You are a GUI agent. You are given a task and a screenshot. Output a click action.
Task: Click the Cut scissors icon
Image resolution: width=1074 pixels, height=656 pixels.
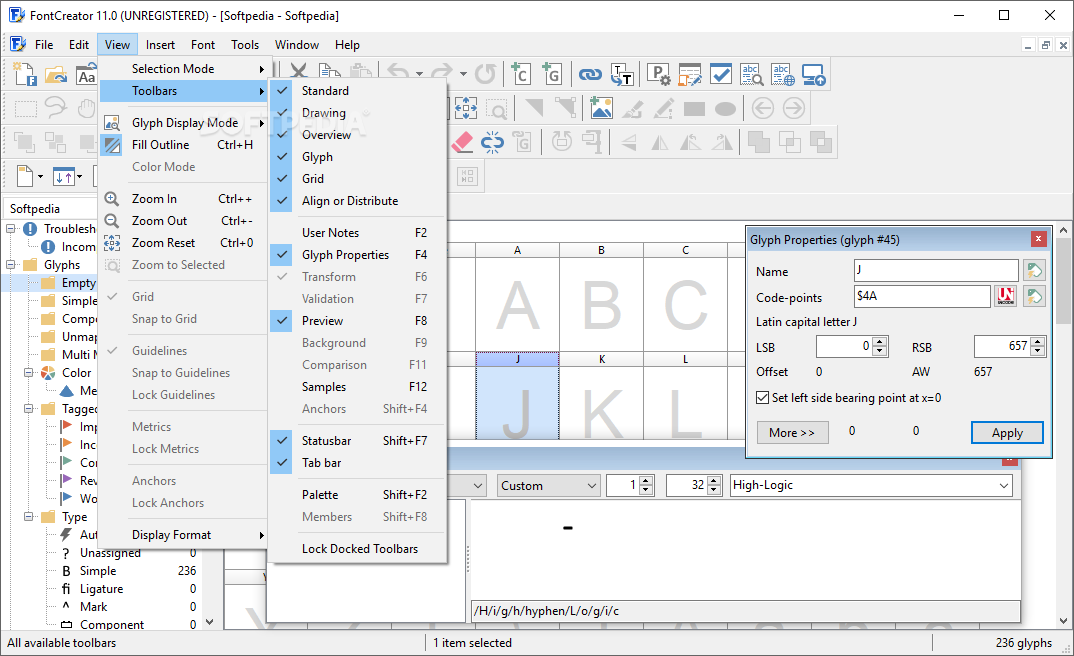[299, 72]
